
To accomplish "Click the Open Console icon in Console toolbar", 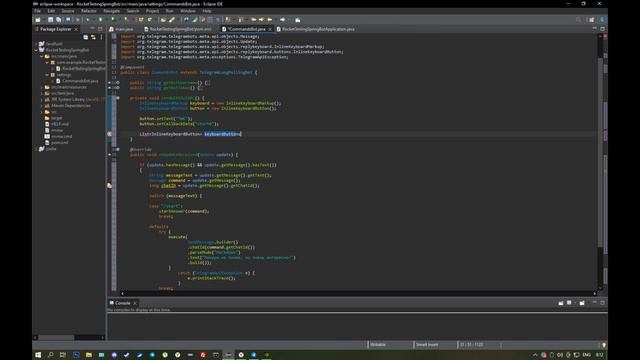I will pos(582,303).
